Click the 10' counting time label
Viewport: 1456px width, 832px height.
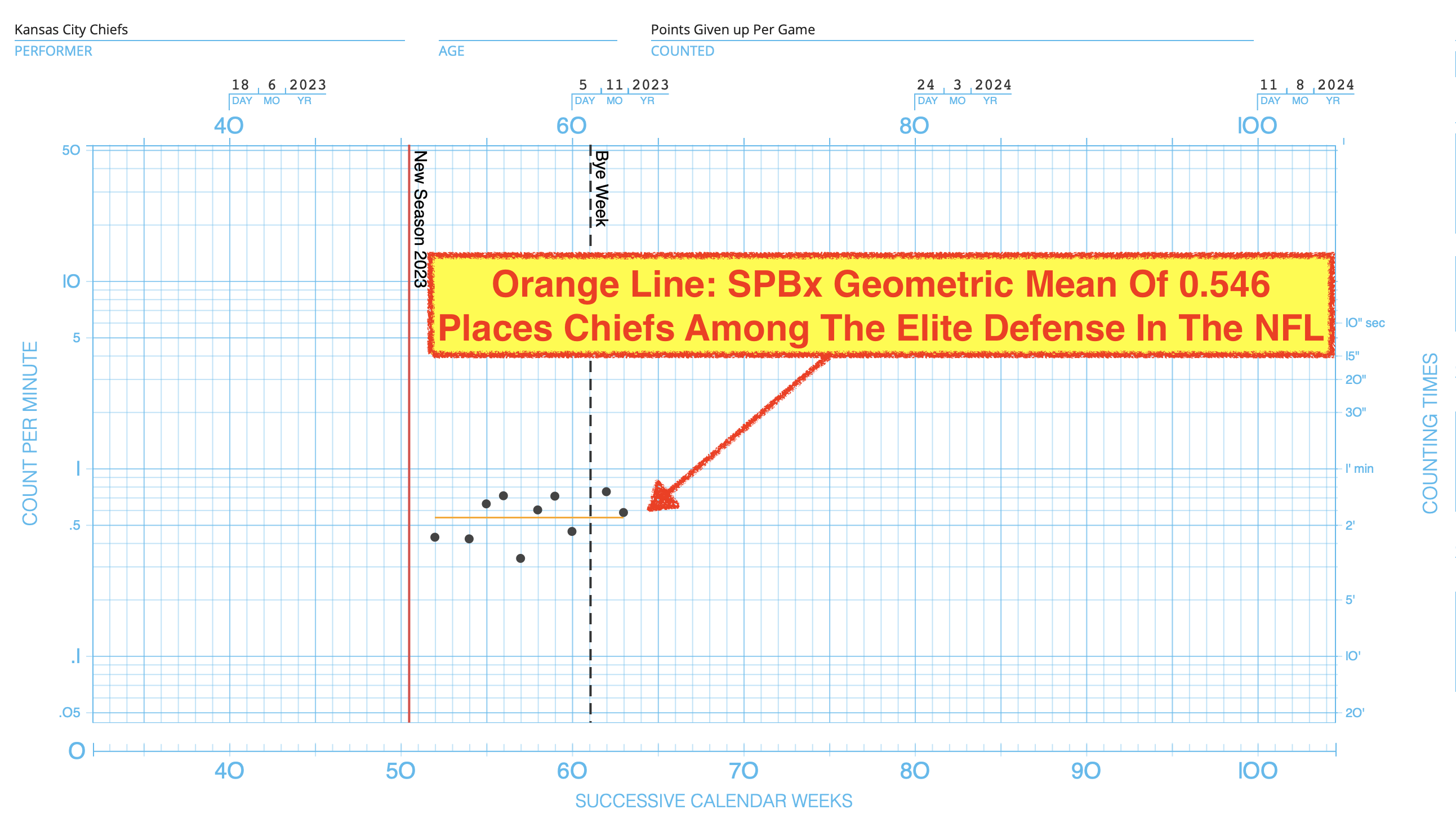pyautogui.click(x=1353, y=656)
